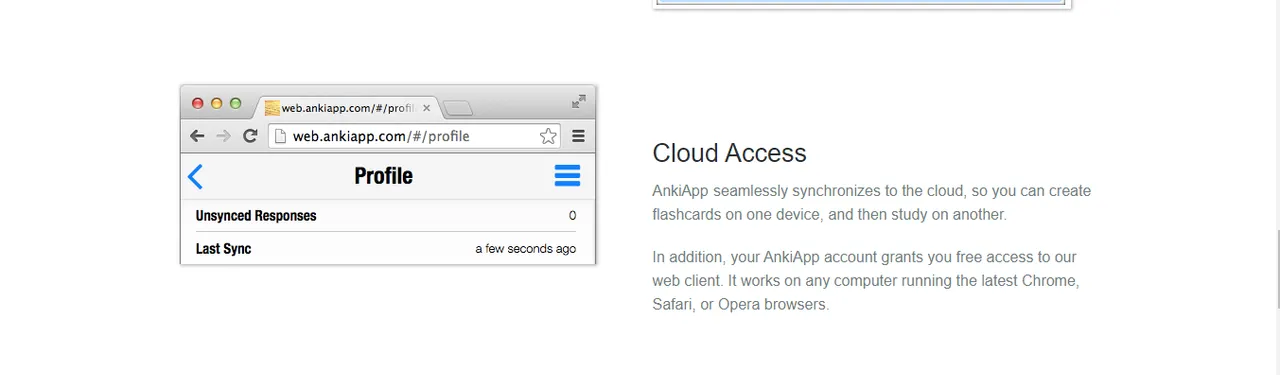Close the web.ankiapp.com browser tab

pos(427,108)
